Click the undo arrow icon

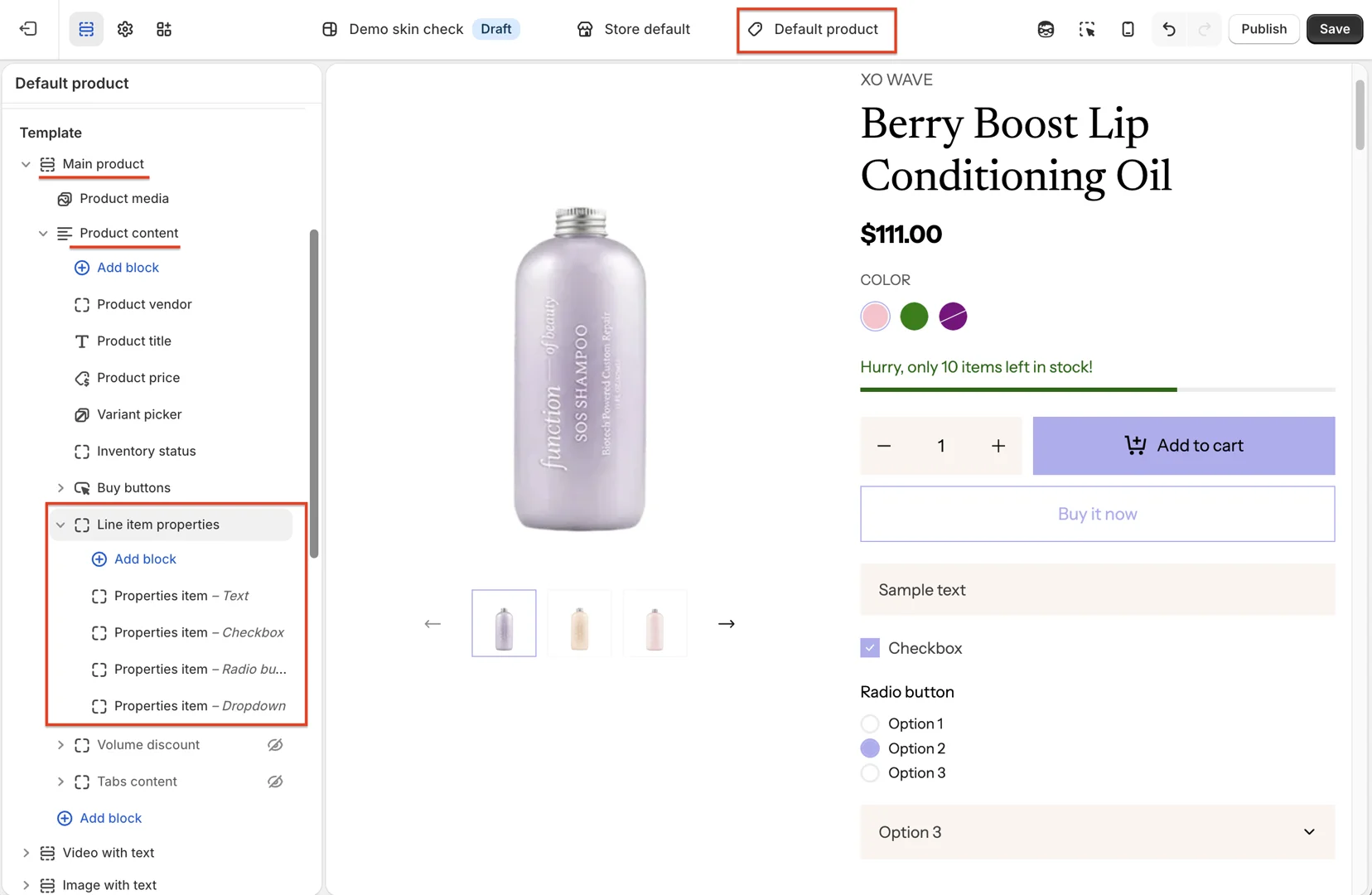pyautogui.click(x=1169, y=29)
